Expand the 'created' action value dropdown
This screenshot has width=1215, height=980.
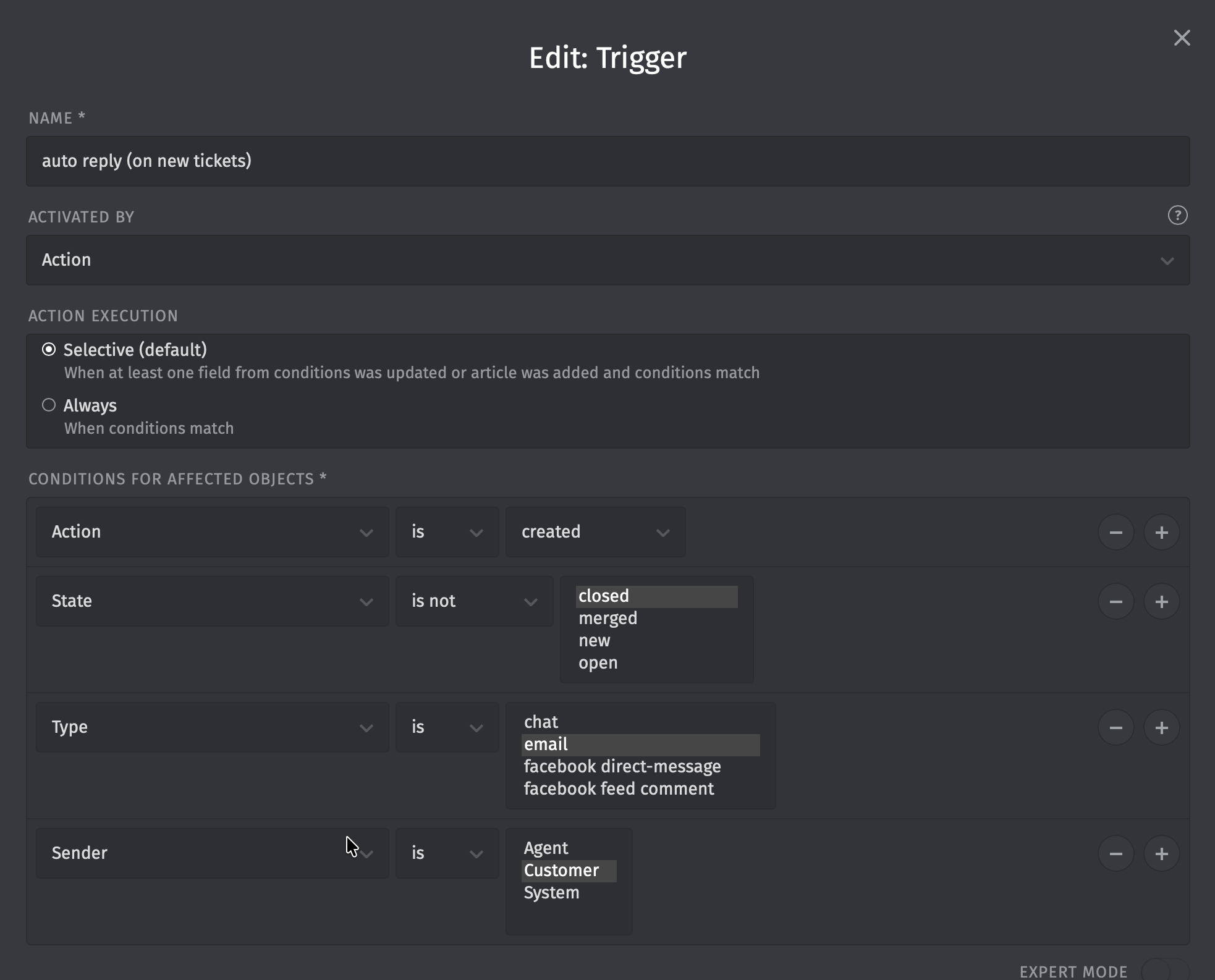pos(595,532)
